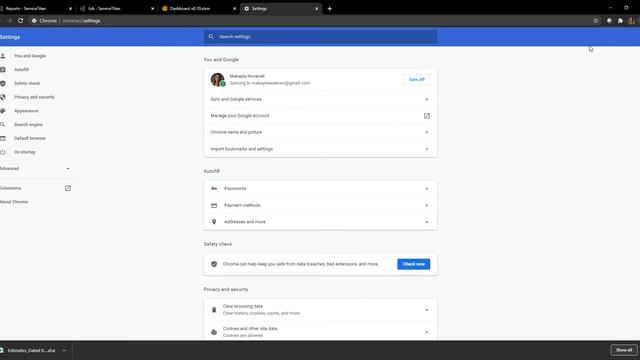
Task: Open the Passwords row arrow
Action: [x=427, y=189]
